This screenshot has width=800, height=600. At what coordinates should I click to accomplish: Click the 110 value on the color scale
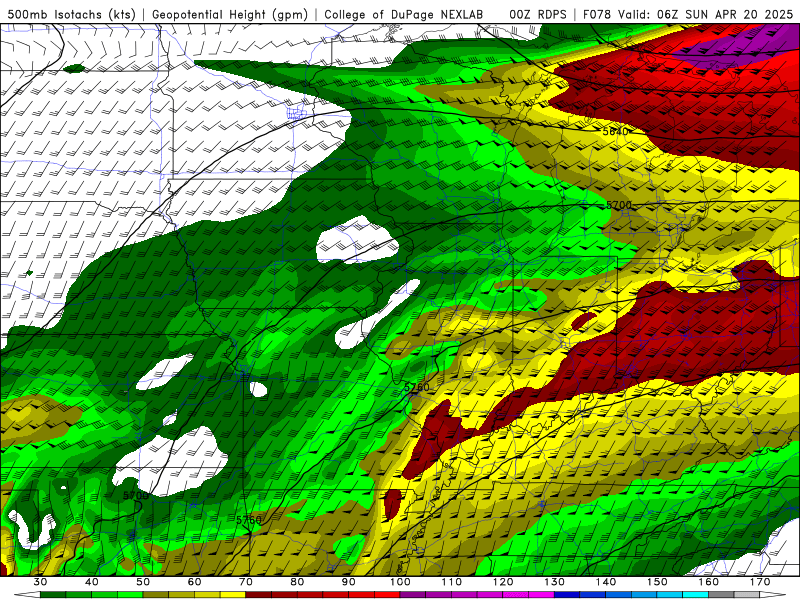[x=452, y=582]
